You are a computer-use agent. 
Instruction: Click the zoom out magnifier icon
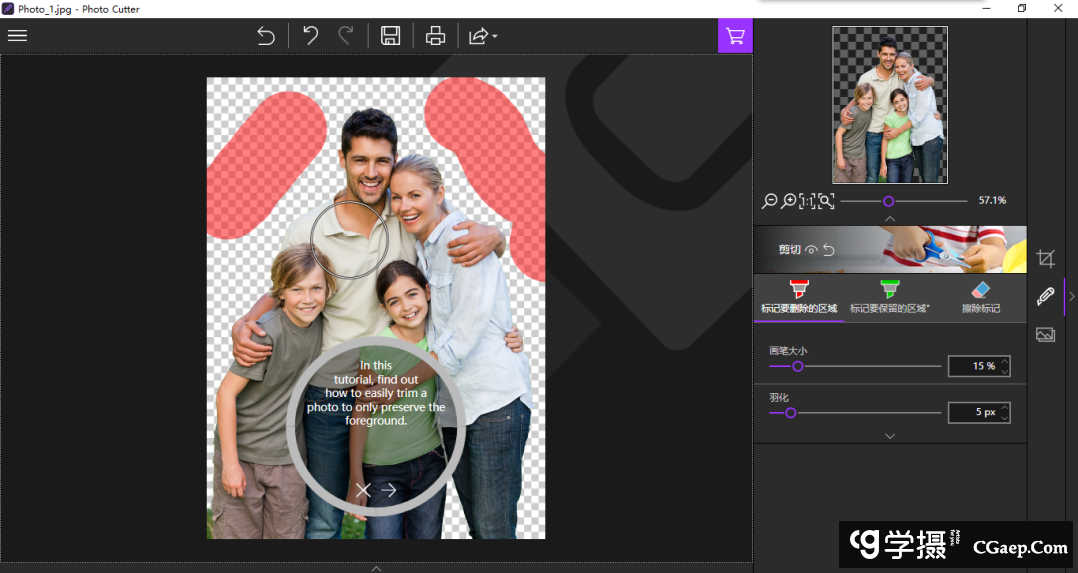tap(769, 201)
